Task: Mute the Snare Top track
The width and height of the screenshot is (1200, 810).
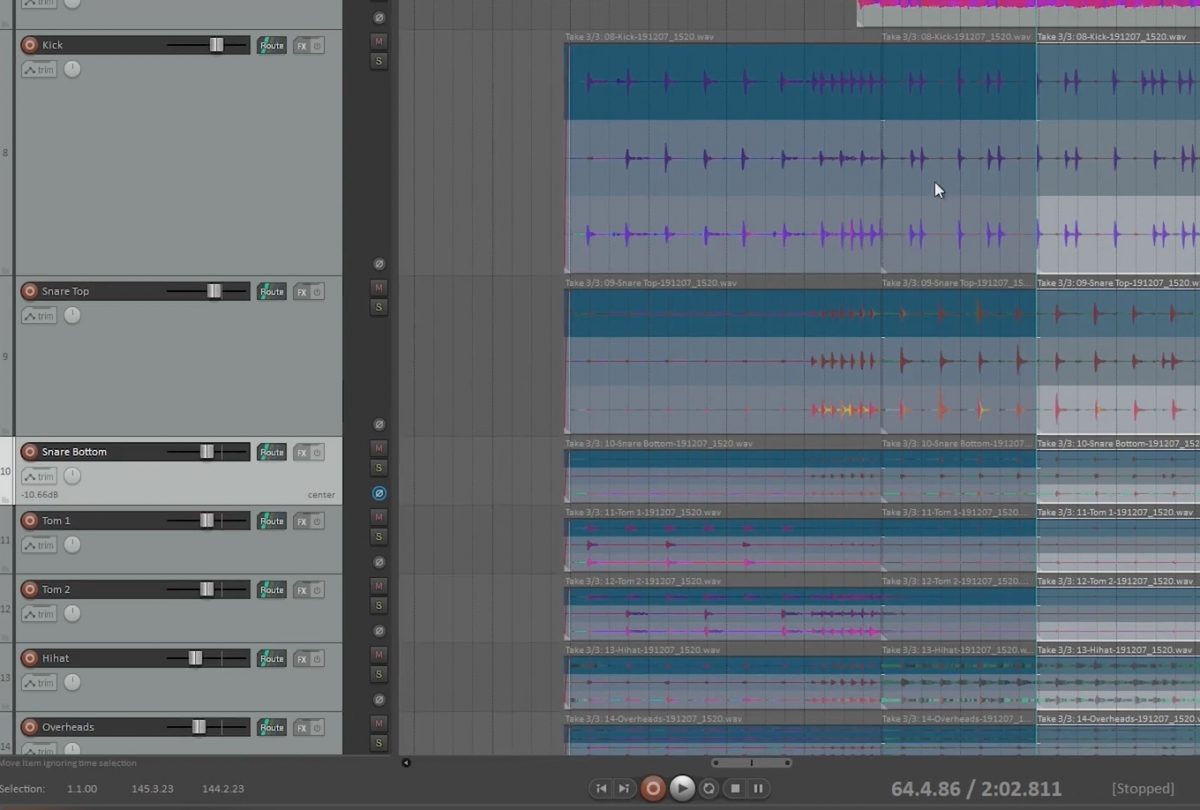Action: [x=379, y=287]
